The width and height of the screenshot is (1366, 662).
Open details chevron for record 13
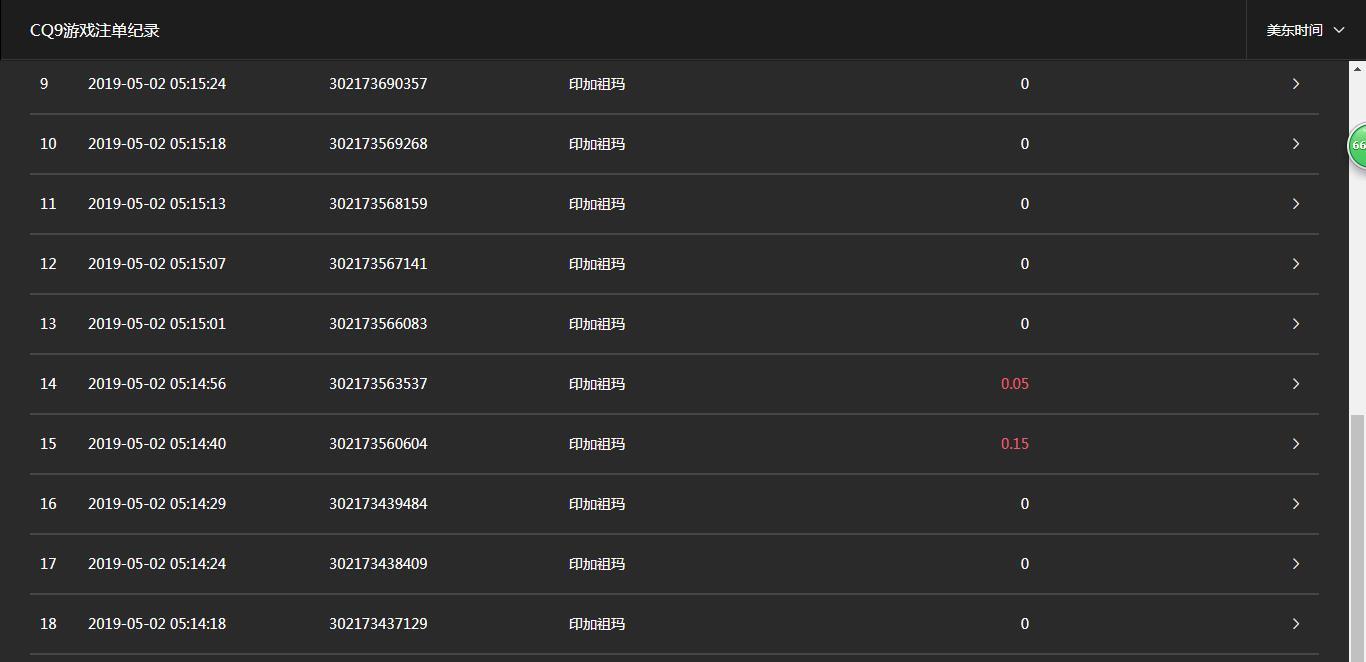click(1295, 324)
